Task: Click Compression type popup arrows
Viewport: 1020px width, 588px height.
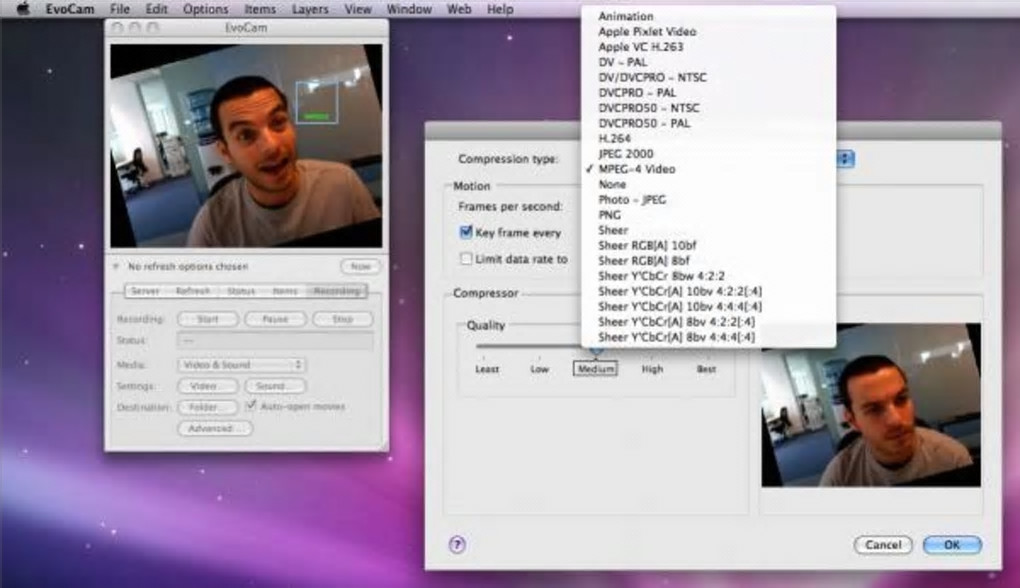Action: coord(845,159)
